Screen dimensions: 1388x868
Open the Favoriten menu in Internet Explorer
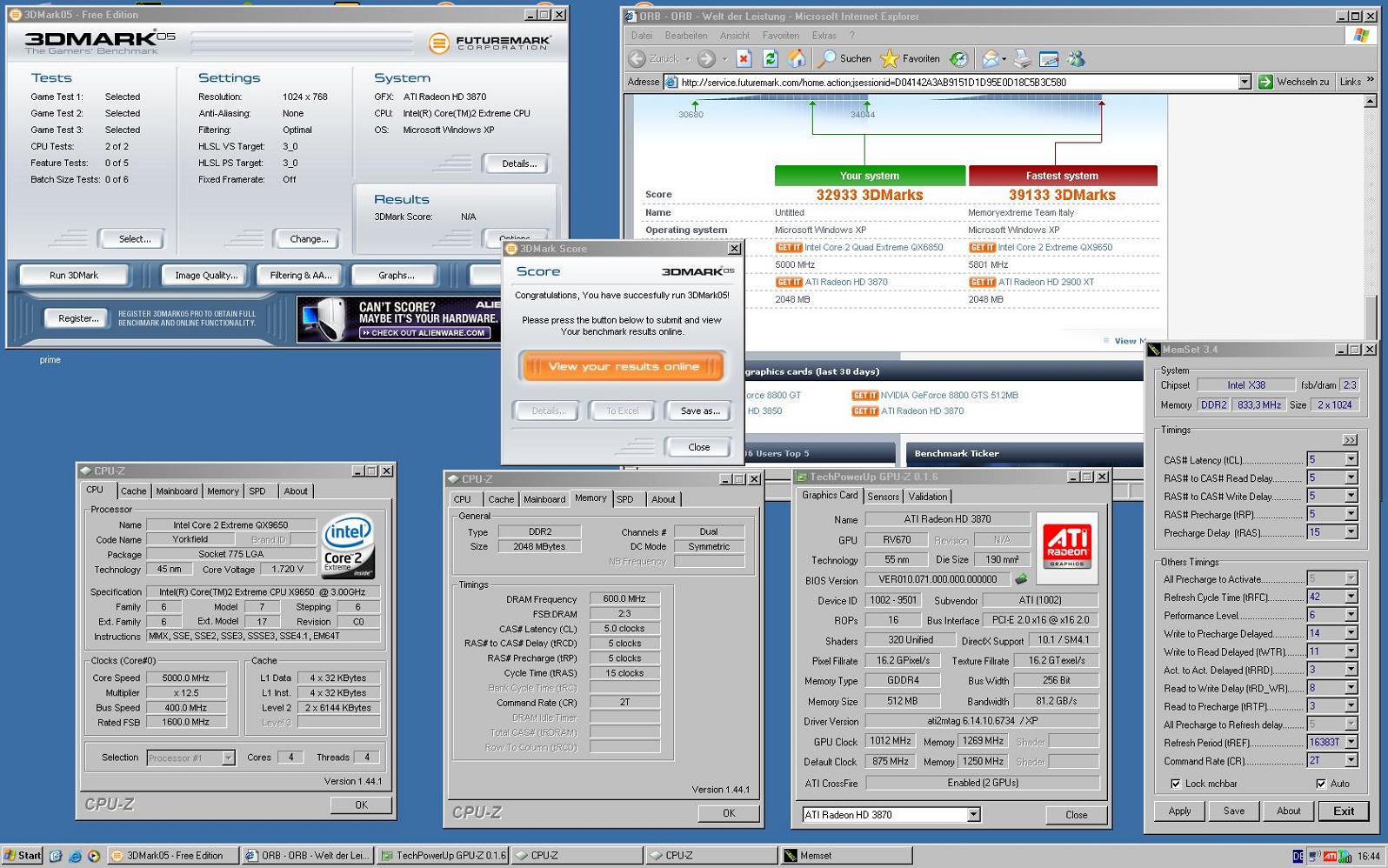780,36
